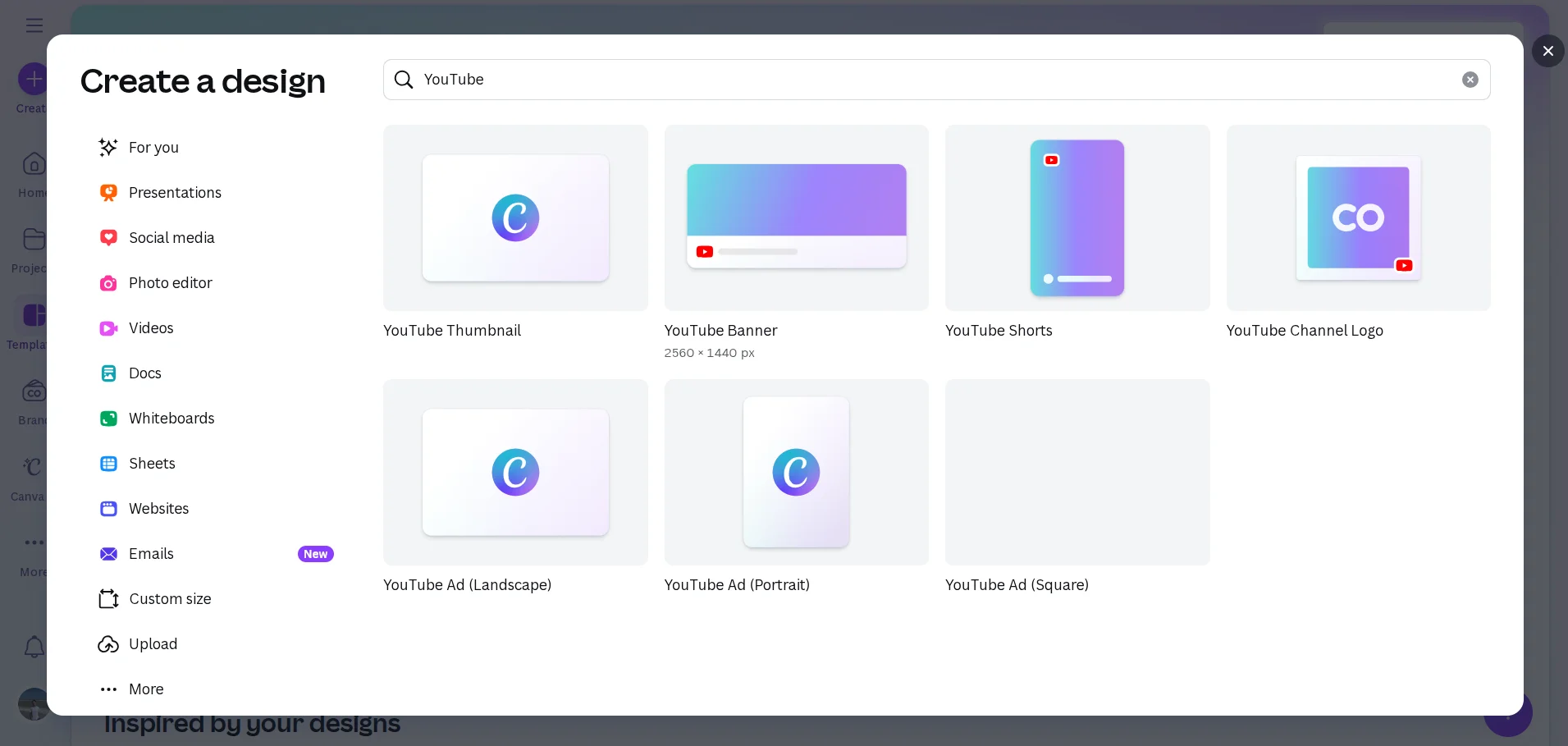
Task: Select the Presentations design type
Action: [x=174, y=192]
